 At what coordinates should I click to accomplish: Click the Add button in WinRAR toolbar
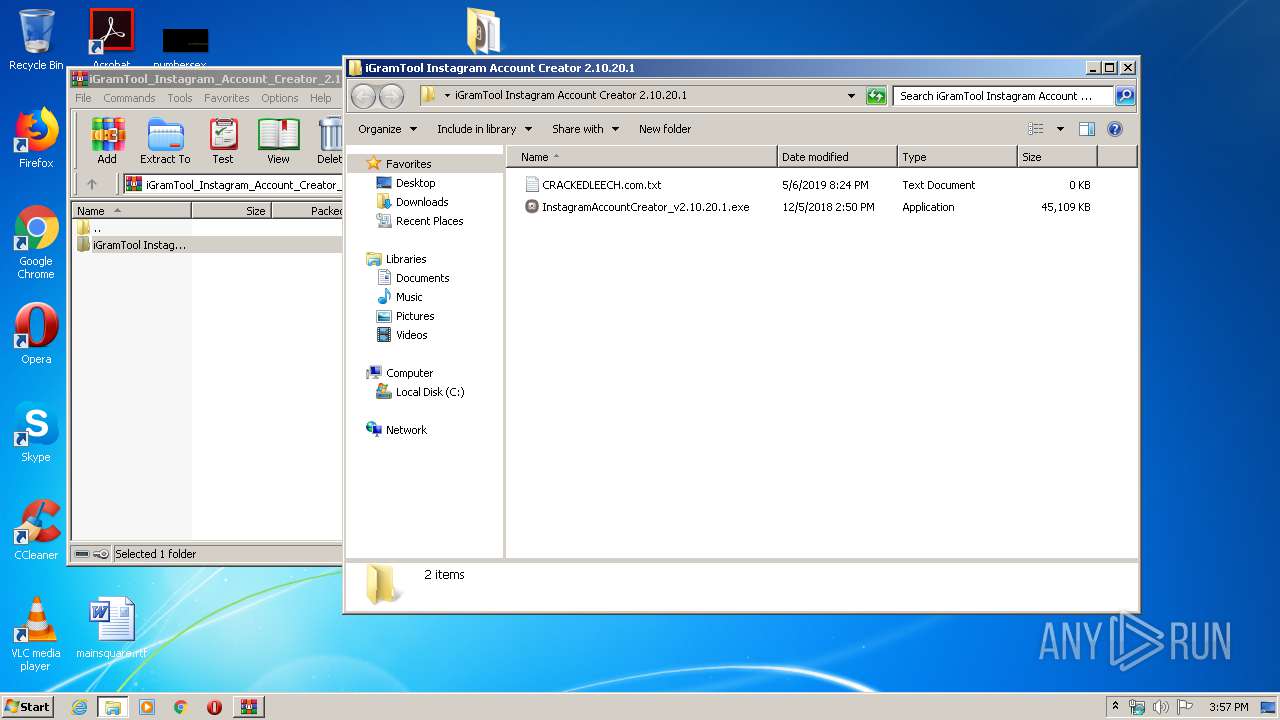[107, 140]
